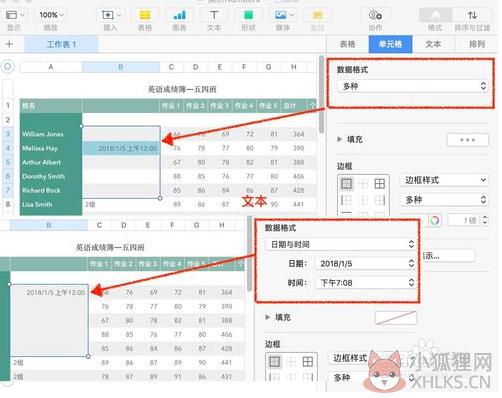Open the border color wheel swatch

click(434, 220)
